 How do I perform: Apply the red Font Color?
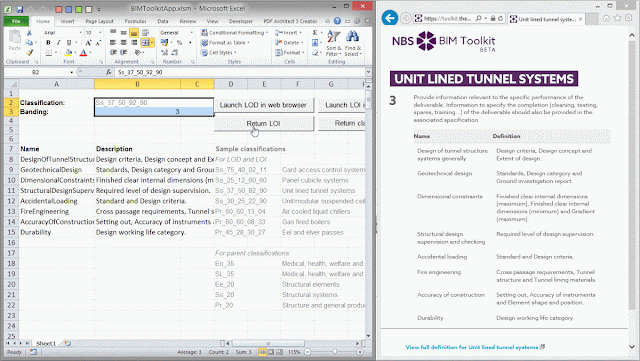click(x=83, y=53)
